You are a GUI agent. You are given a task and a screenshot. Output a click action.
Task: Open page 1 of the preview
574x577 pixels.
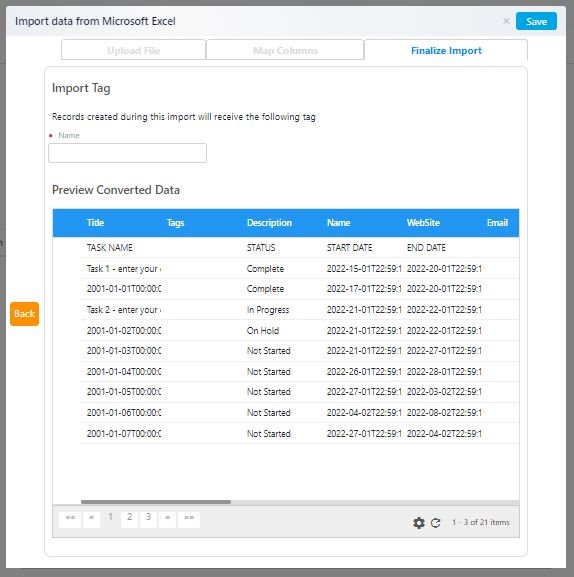tap(110, 517)
